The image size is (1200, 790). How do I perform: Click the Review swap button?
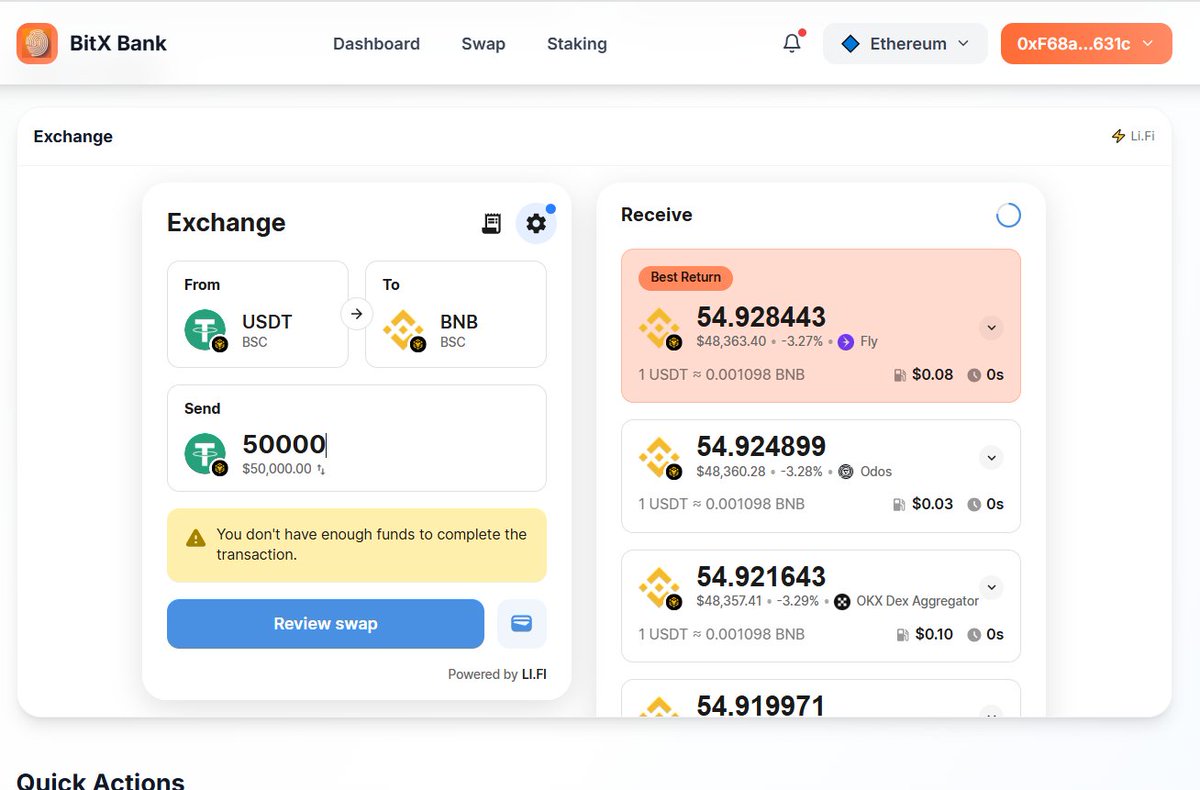[325, 623]
